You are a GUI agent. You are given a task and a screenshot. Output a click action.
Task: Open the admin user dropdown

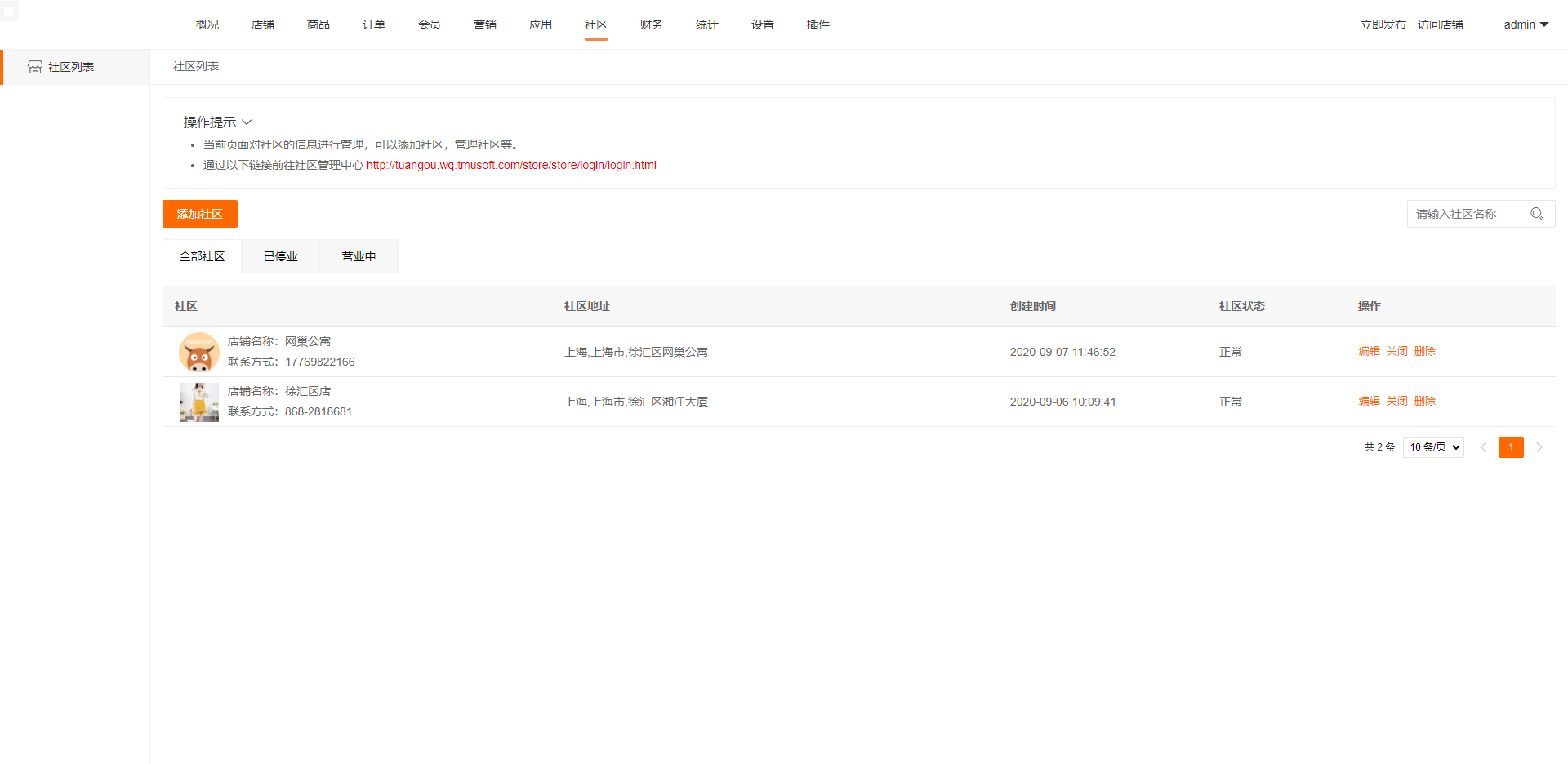click(x=1526, y=24)
